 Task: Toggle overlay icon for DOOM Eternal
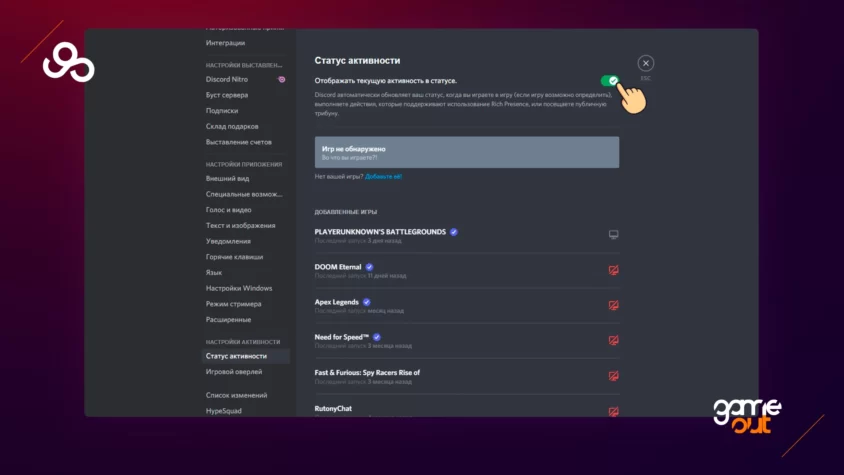tap(613, 270)
